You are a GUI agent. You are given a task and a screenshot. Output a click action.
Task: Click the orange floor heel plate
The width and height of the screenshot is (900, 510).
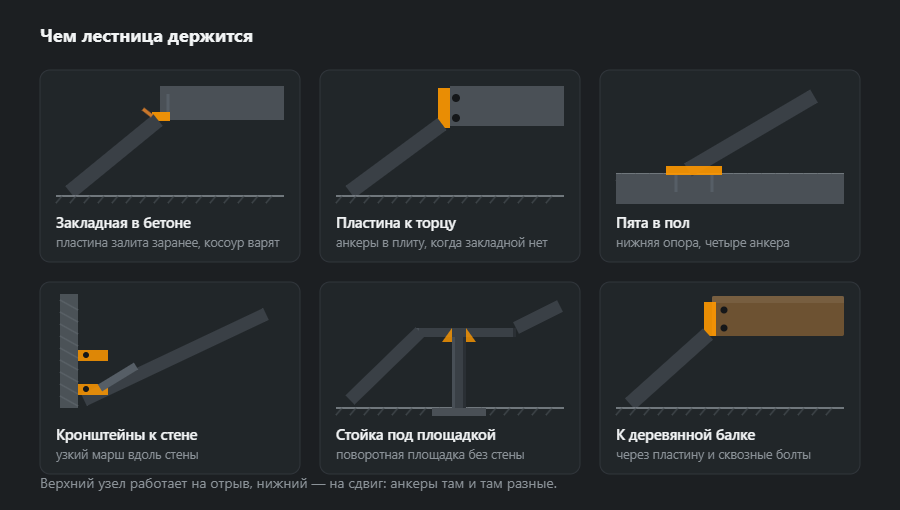[693, 170]
